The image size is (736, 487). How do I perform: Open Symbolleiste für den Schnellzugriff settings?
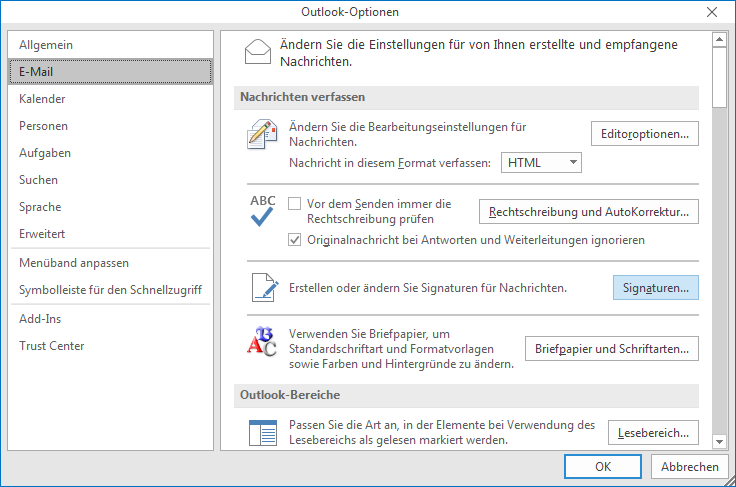[110, 290]
